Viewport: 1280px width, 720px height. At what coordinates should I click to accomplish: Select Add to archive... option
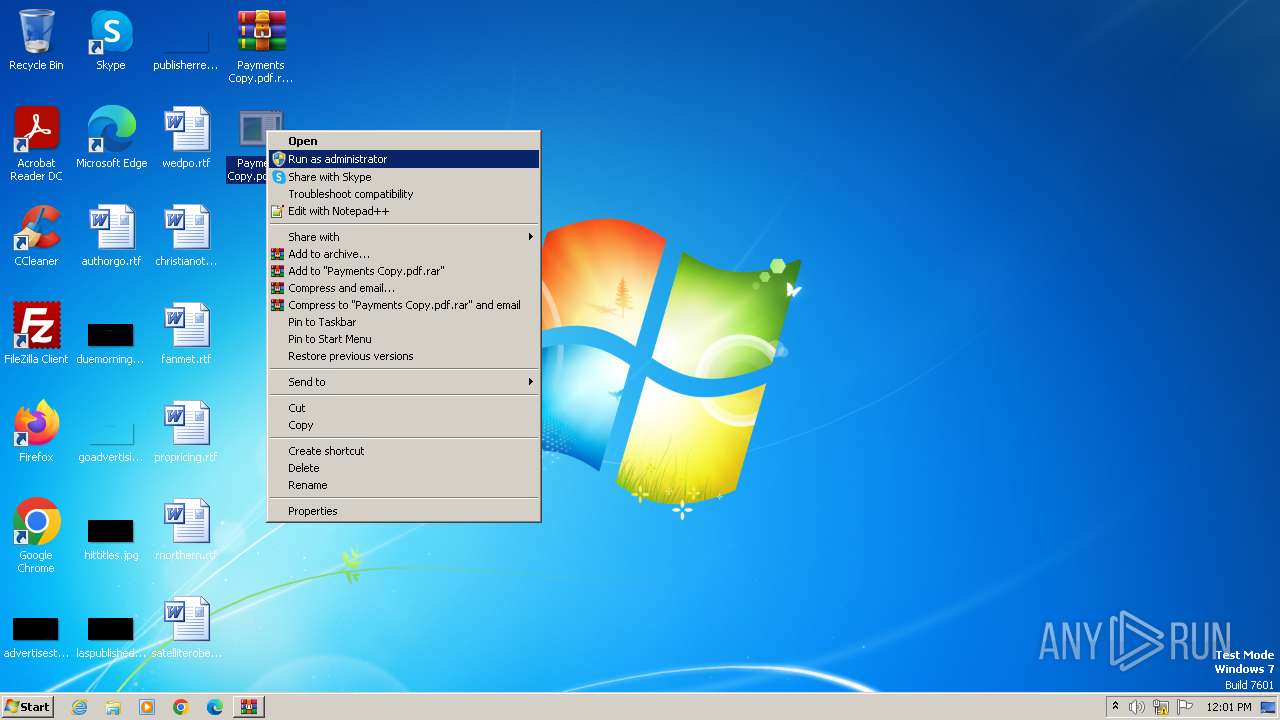(404, 254)
